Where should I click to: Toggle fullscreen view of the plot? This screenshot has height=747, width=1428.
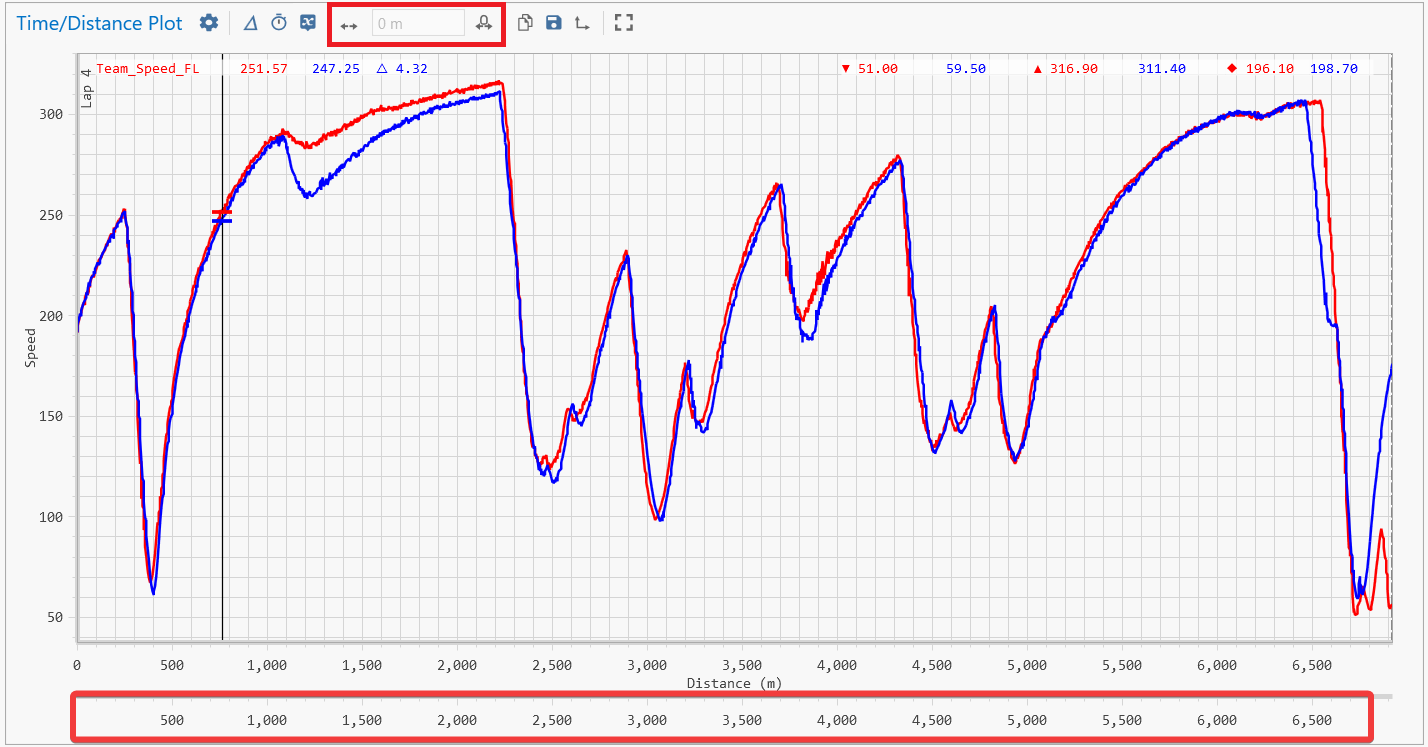624,23
